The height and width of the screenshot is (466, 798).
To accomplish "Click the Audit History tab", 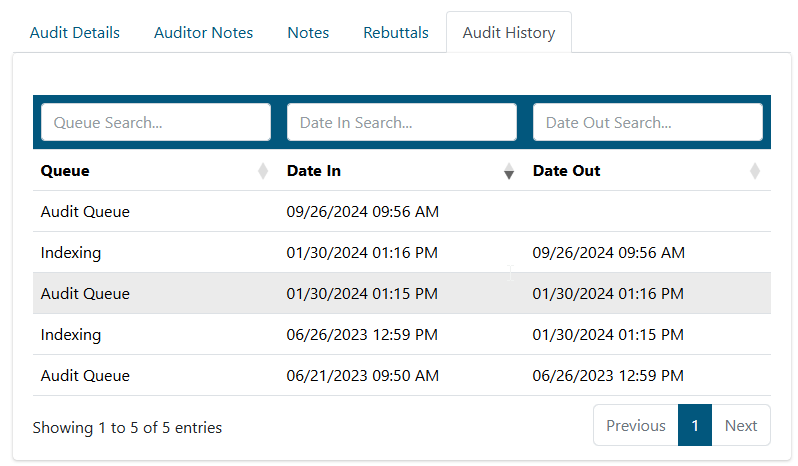I will 509,33.
